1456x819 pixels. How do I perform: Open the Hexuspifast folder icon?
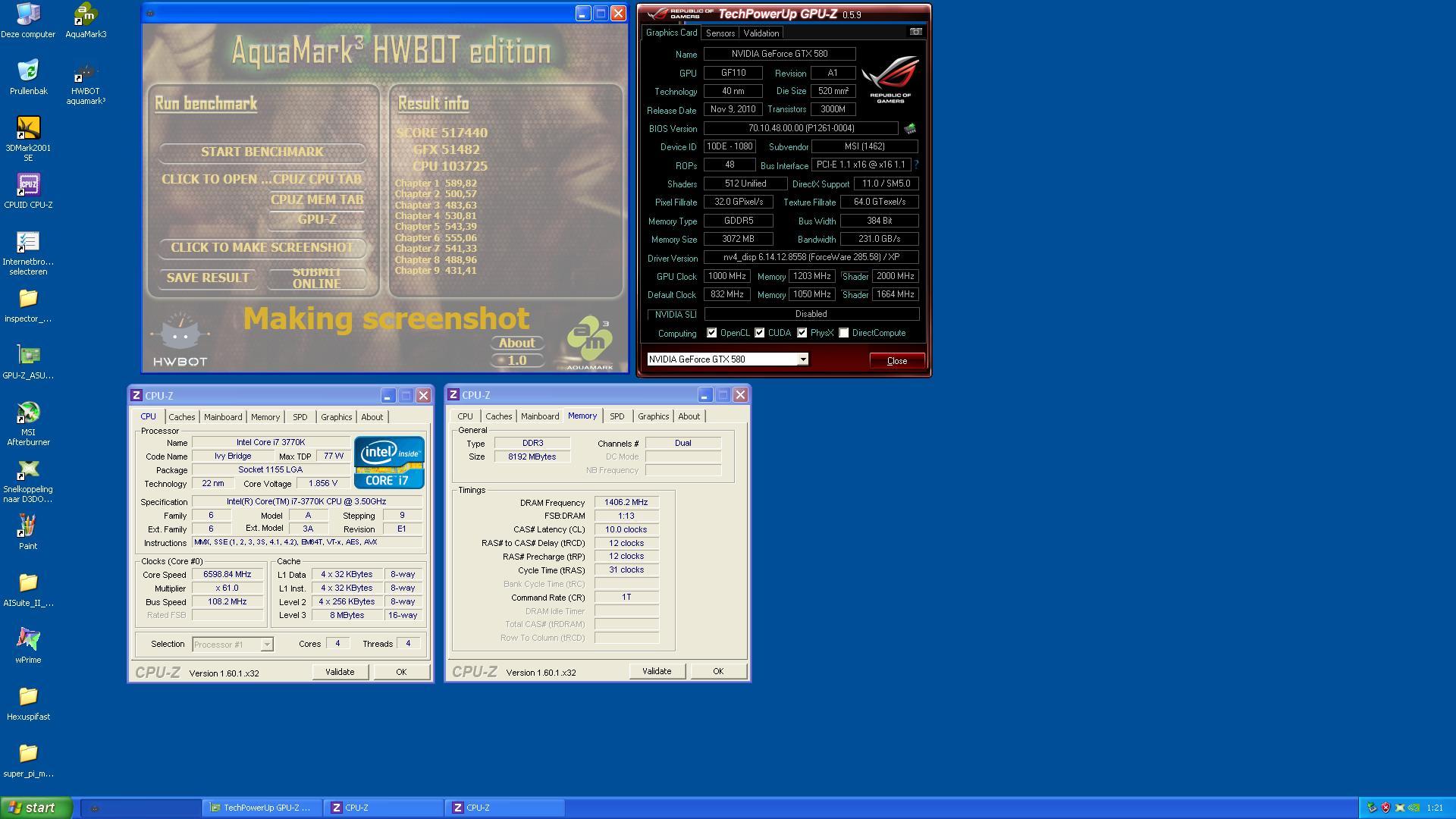(28, 703)
